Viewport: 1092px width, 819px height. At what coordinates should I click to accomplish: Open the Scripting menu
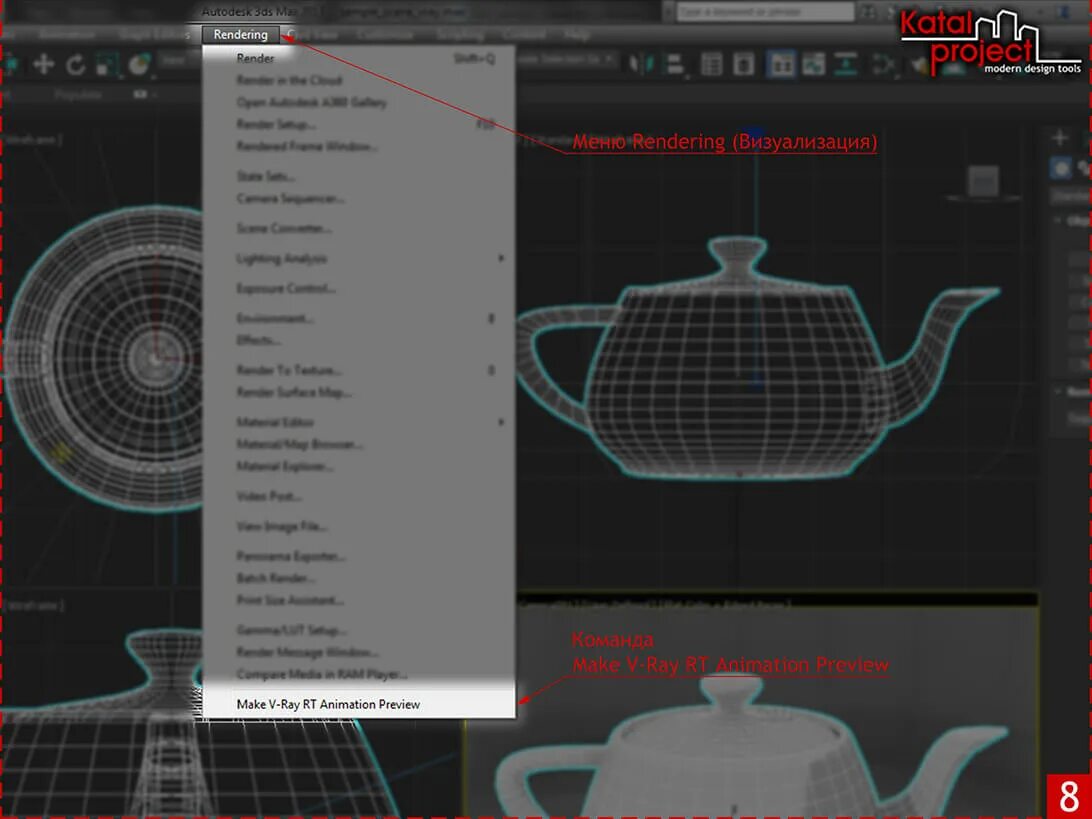click(460, 35)
